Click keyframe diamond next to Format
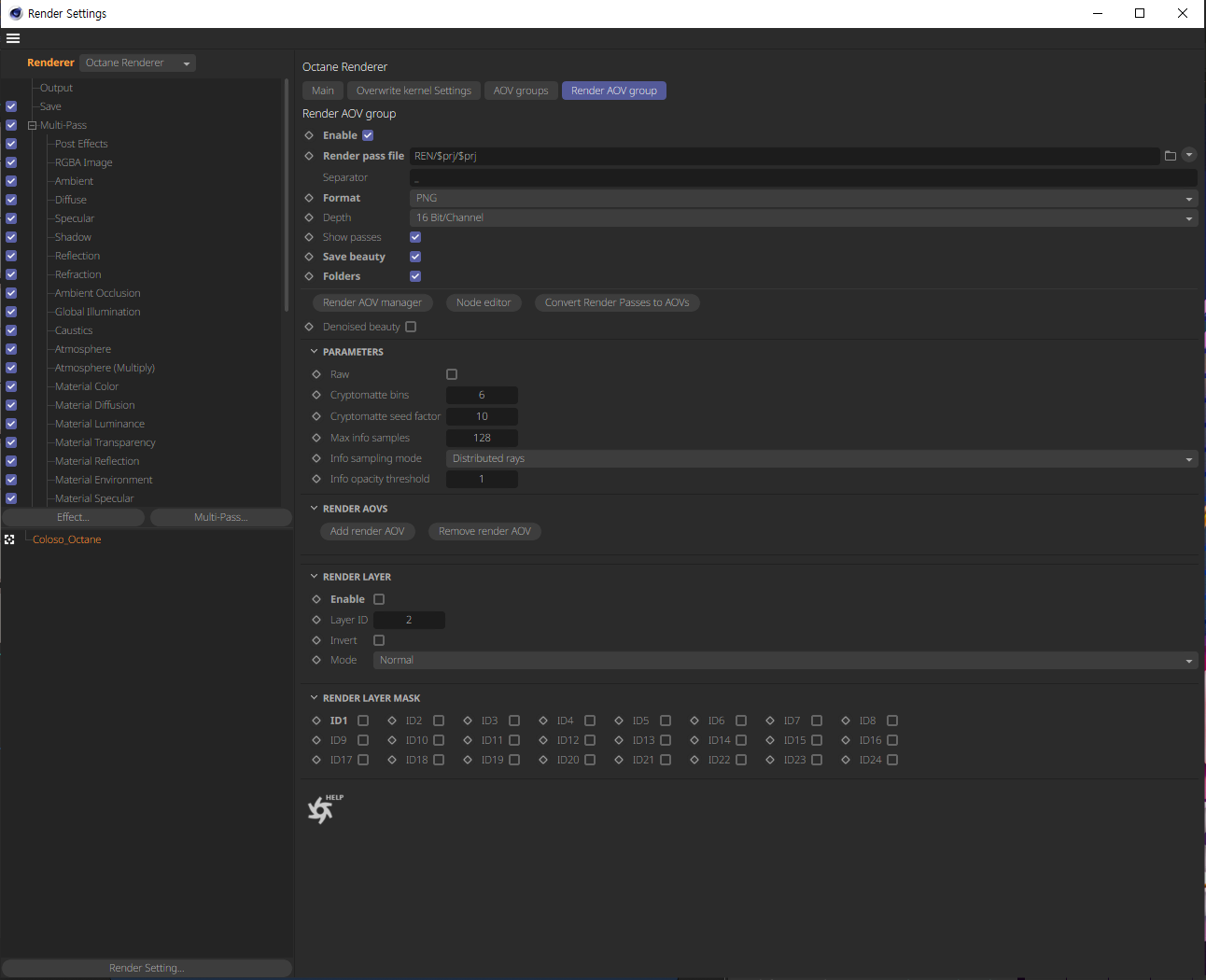The width and height of the screenshot is (1206, 980). pyautogui.click(x=309, y=198)
